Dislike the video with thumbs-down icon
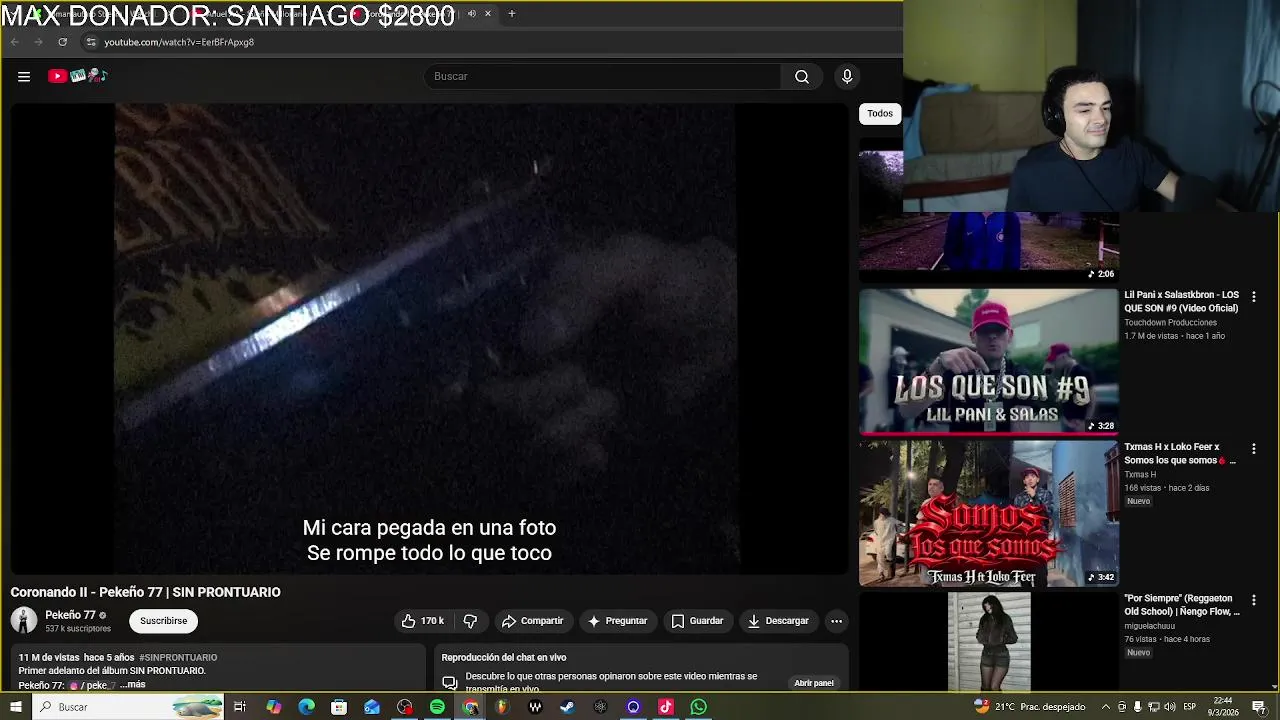The width and height of the screenshot is (1280, 720). [470, 621]
